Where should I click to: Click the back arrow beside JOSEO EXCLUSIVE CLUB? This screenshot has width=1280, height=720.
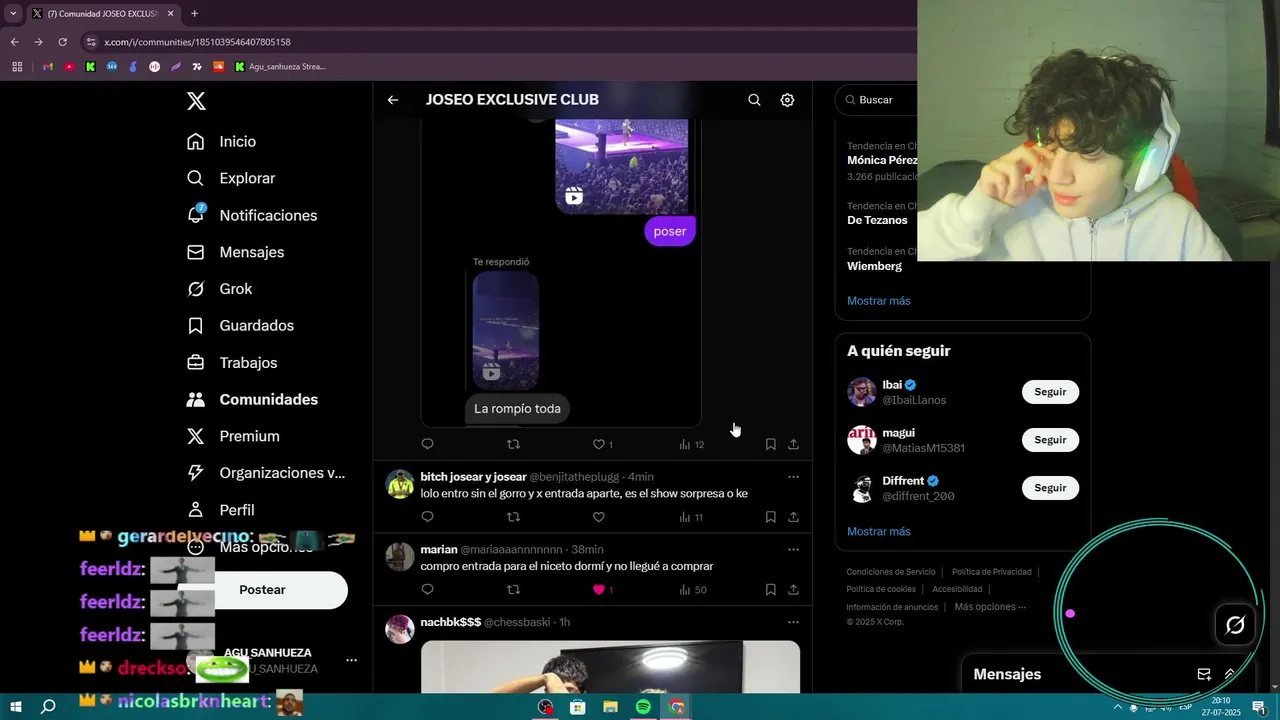click(x=393, y=100)
